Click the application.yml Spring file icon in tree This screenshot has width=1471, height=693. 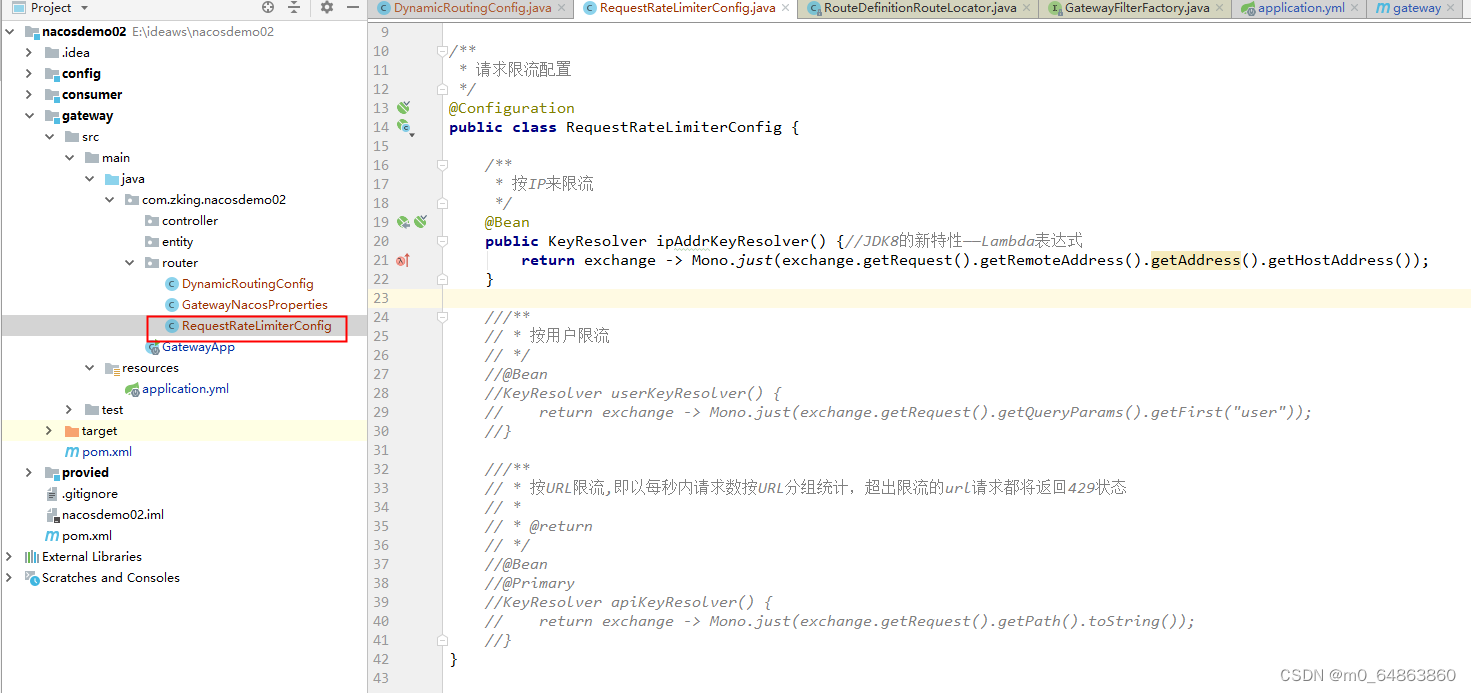(x=132, y=389)
